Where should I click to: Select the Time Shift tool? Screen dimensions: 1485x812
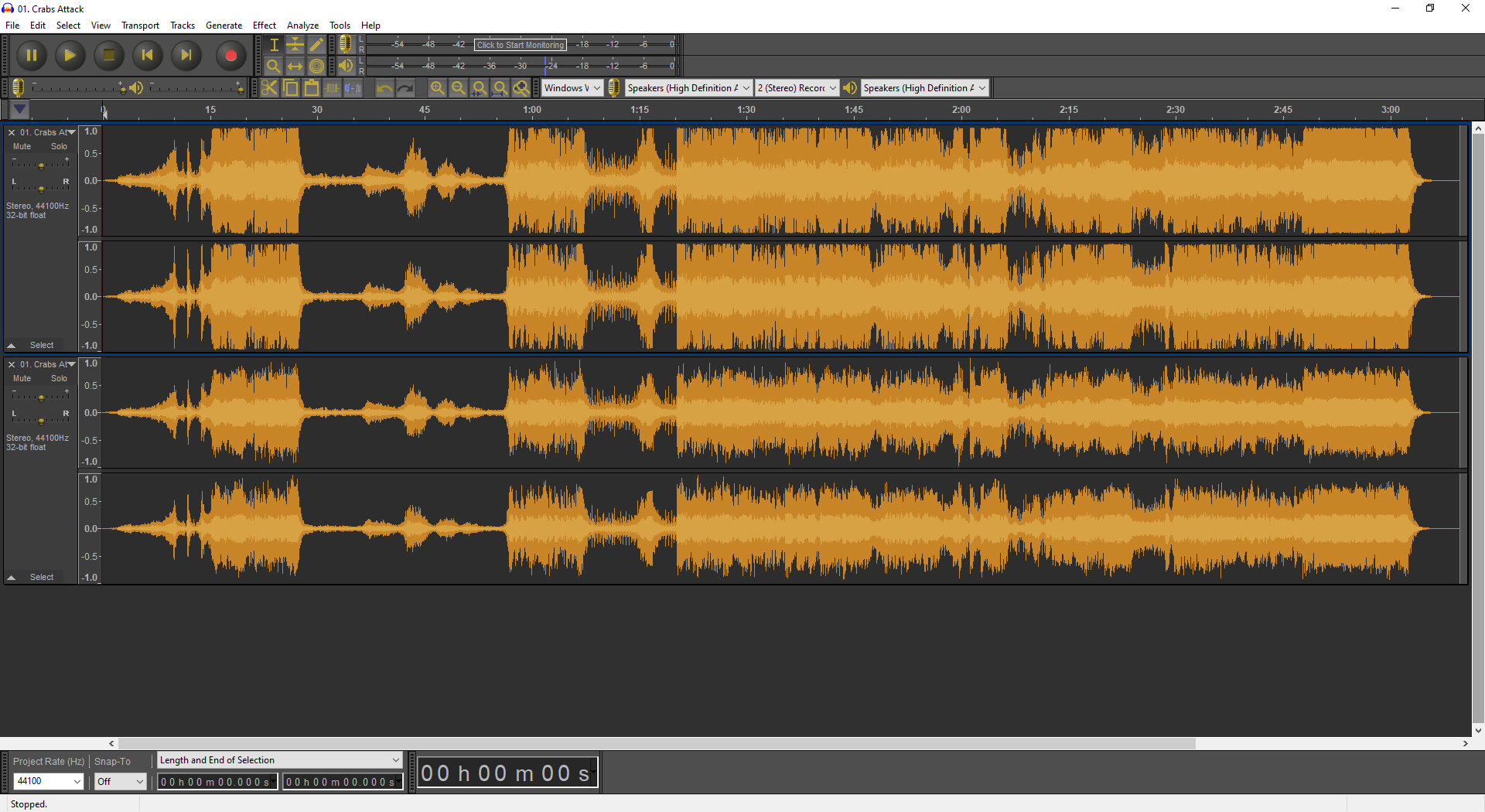click(x=295, y=67)
